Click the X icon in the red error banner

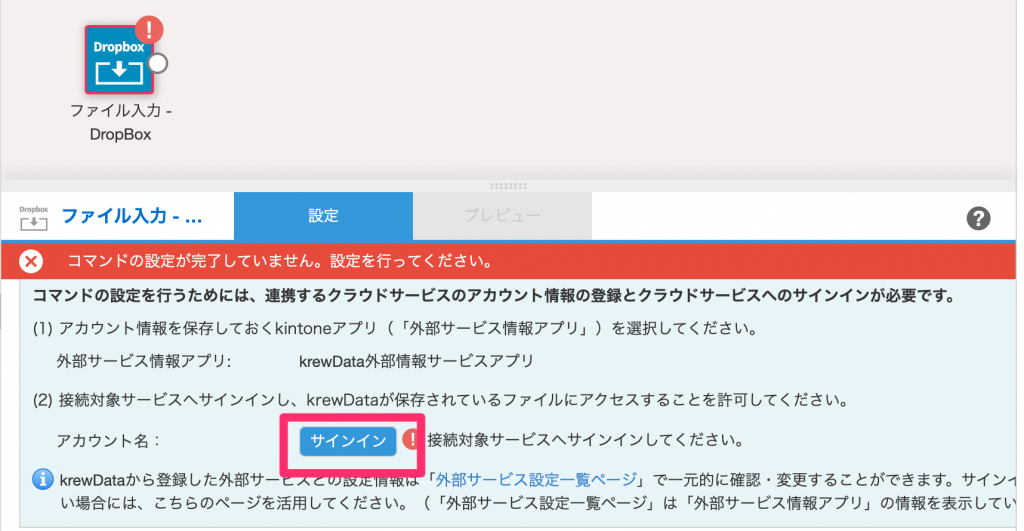(31, 261)
